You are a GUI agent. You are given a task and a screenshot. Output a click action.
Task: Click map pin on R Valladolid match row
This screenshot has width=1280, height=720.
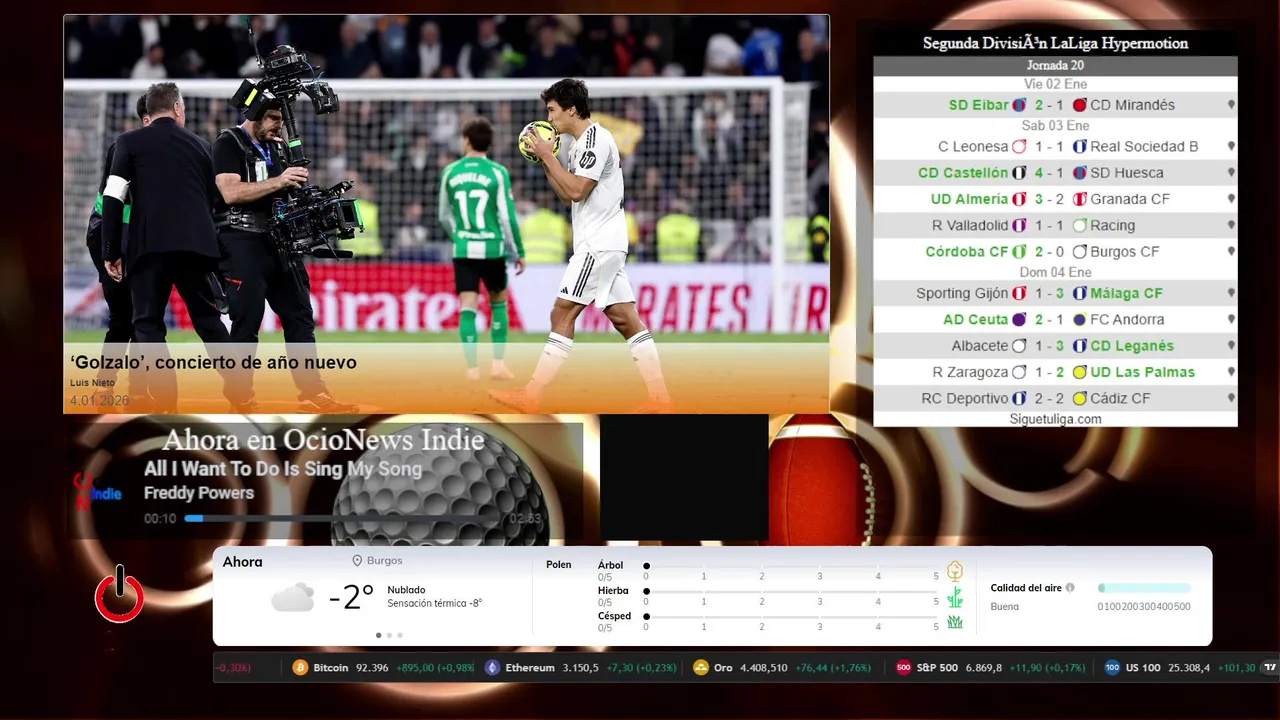[x=1231, y=225]
